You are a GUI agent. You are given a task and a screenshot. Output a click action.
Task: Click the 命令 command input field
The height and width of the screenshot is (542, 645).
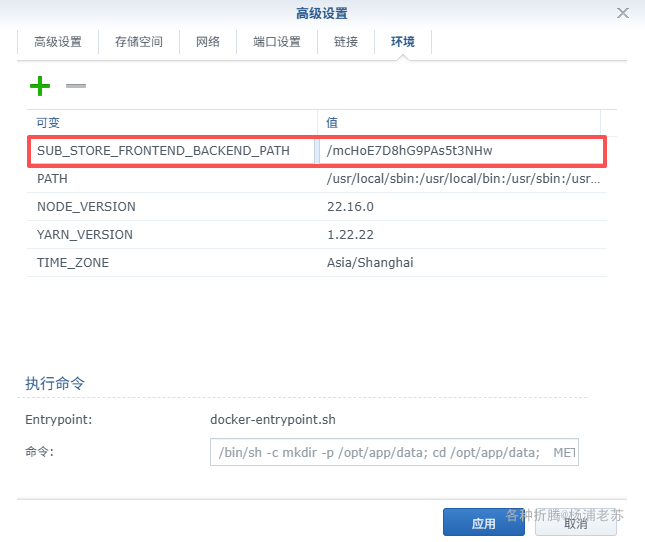pos(394,452)
